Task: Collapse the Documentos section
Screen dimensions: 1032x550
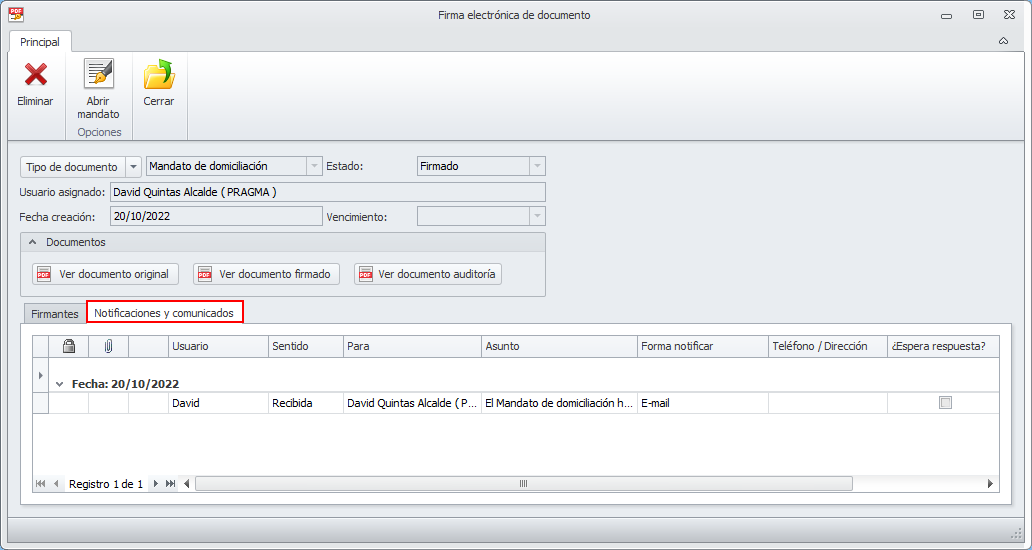Action: (x=32, y=242)
